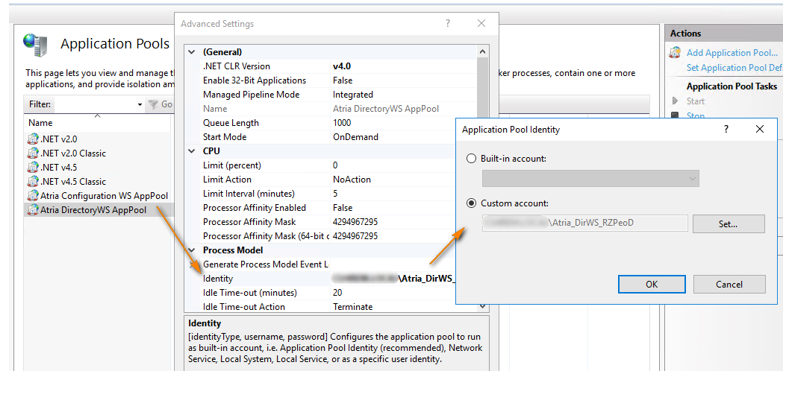The height and width of the screenshot is (400, 797).
Task: Expand Generate Process Model Event Log entry
Action: pyautogui.click(x=192, y=264)
